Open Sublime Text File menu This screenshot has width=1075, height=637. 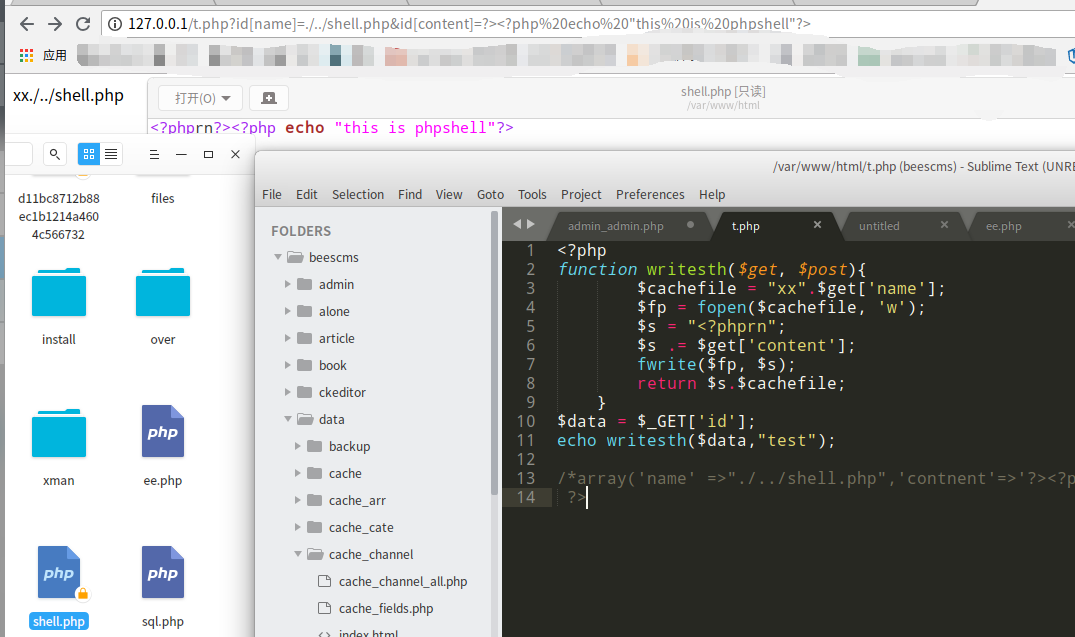click(x=271, y=195)
